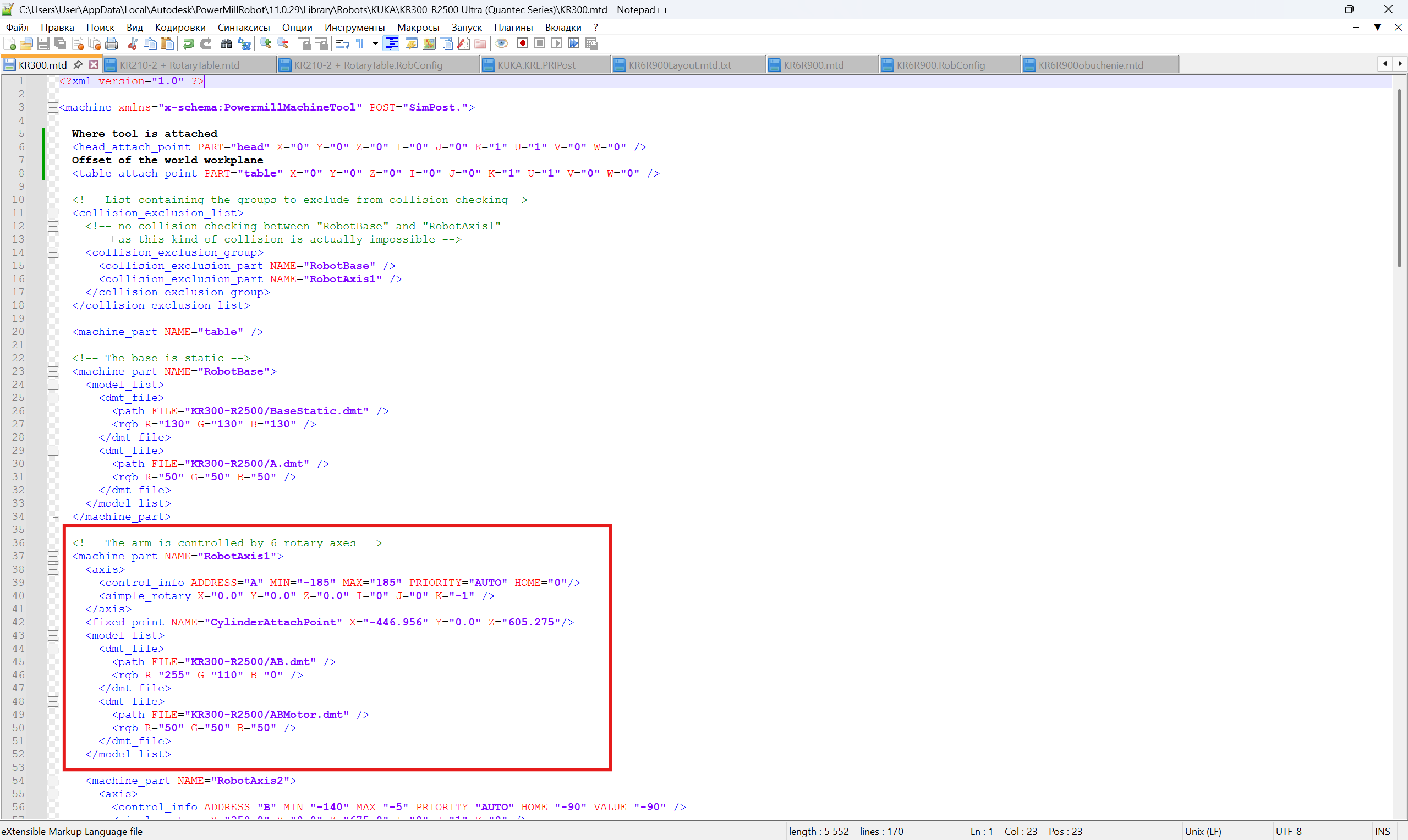Toggle show all characters pilcrow icon
Image resolution: width=1408 pixels, height=840 pixels.
(360, 44)
